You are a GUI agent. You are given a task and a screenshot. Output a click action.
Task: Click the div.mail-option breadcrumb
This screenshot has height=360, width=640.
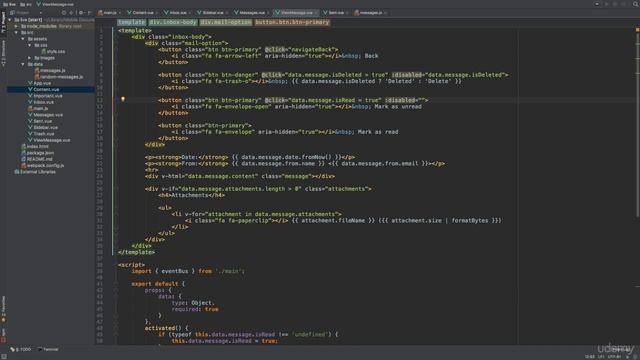point(226,22)
